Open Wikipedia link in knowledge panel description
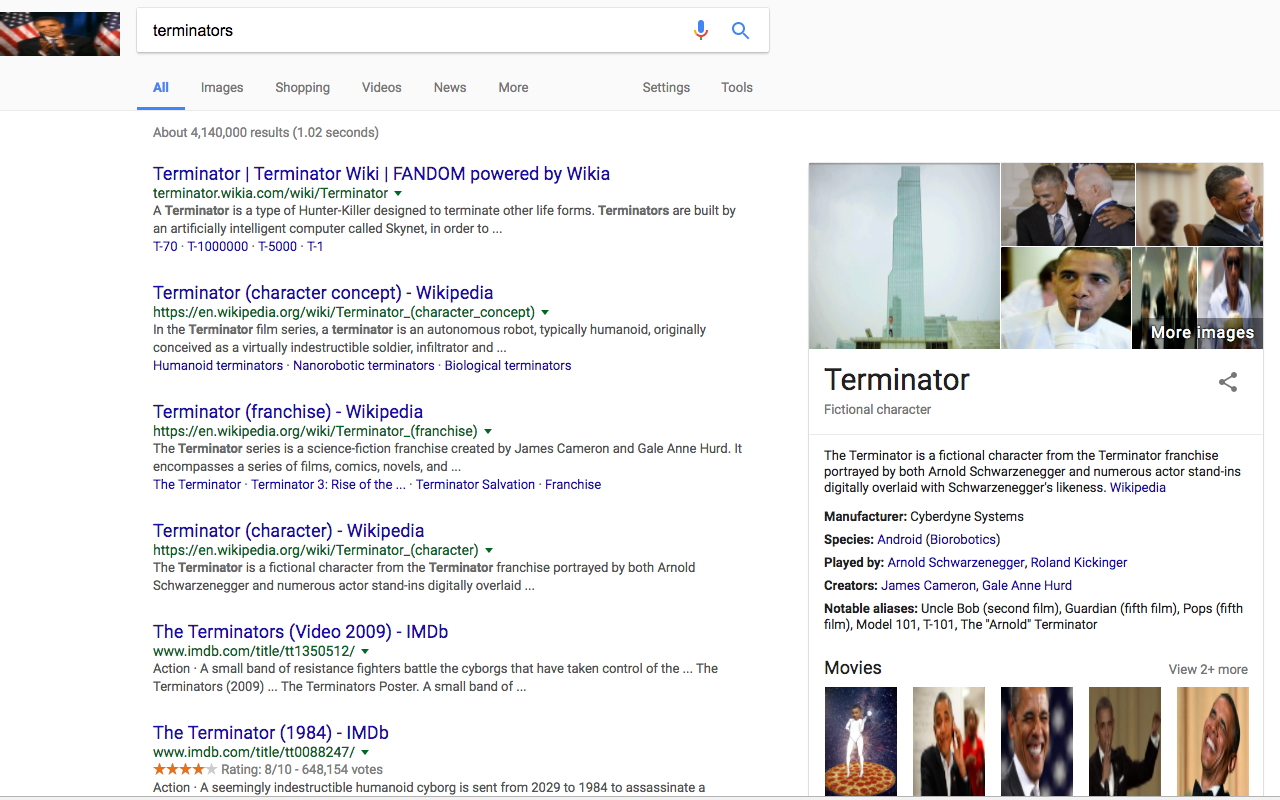Viewport: 1280px width, 800px height. tap(1138, 488)
